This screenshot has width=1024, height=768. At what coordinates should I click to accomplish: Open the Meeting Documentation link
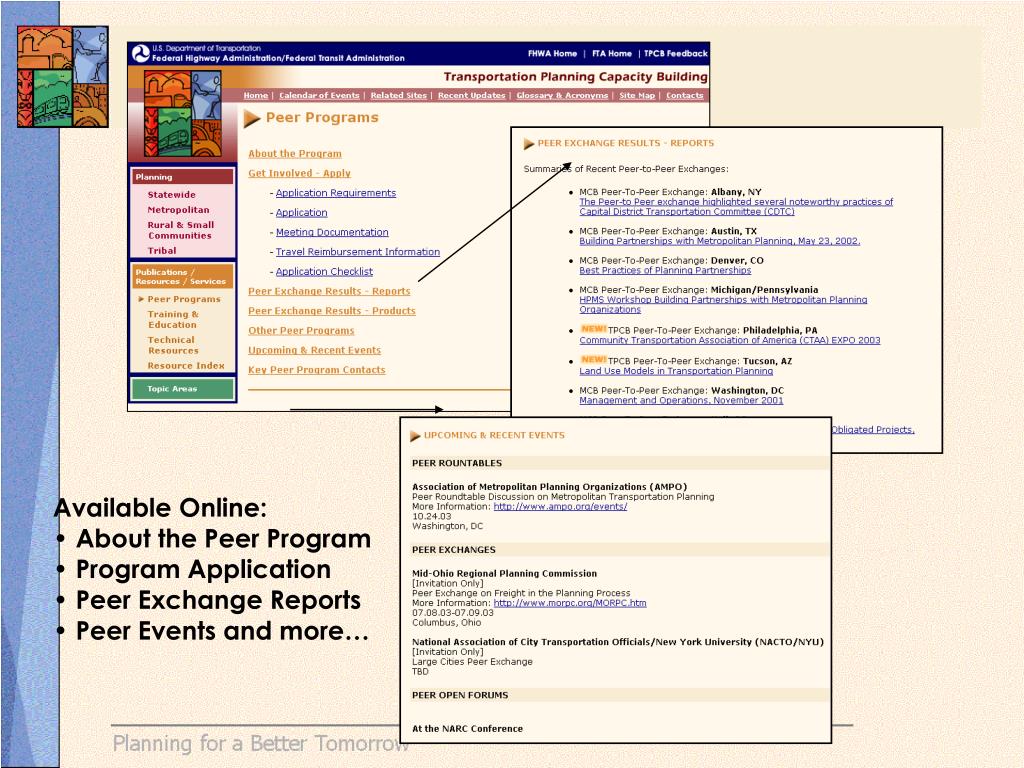coord(332,232)
